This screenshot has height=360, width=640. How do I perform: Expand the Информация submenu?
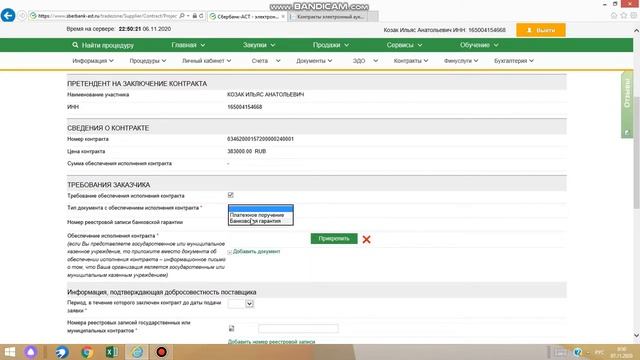pos(93,61)
